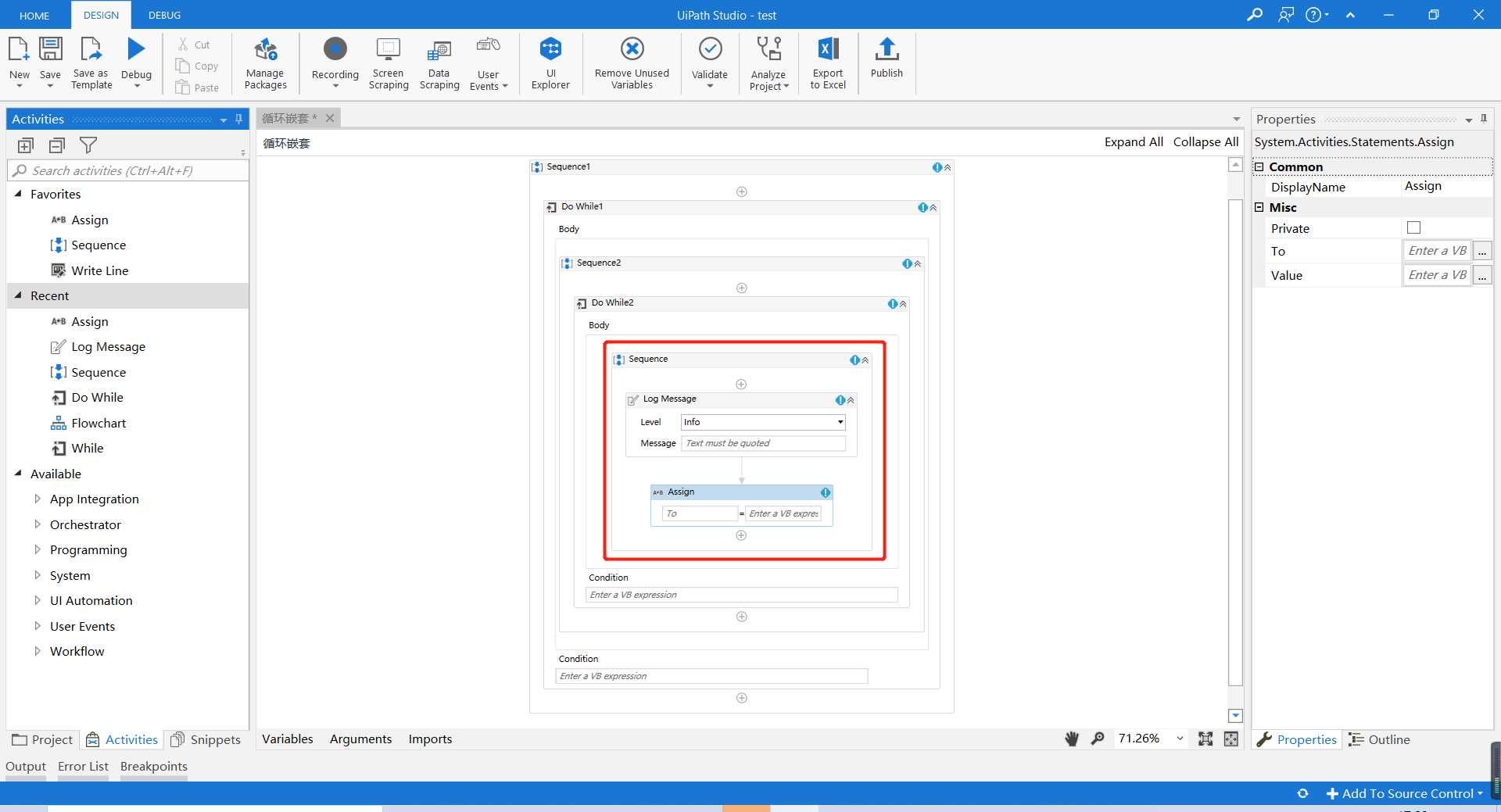Screen dimensions: 1501x812
Task: Open the help menu icon
Action: pyautogui.click(x=1317, y=15)
